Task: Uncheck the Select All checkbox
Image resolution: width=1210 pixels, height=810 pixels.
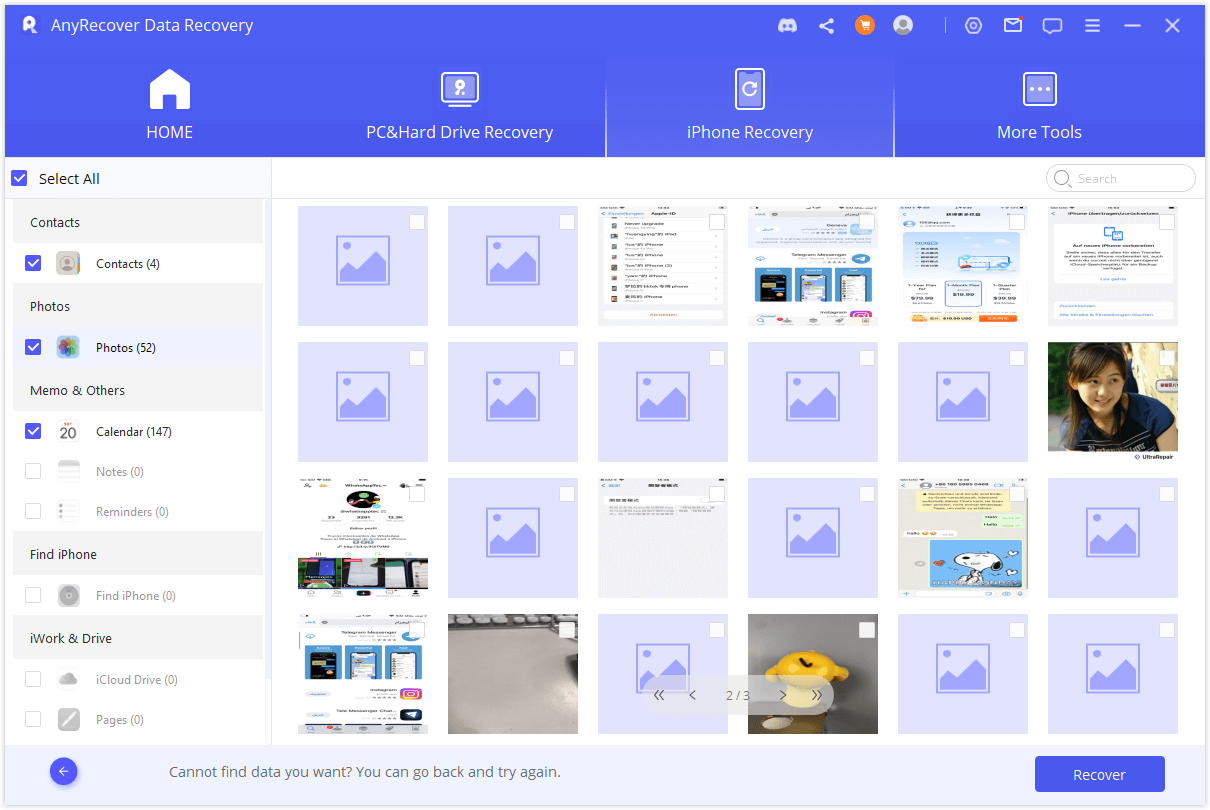Action: [x=19, y=179]
